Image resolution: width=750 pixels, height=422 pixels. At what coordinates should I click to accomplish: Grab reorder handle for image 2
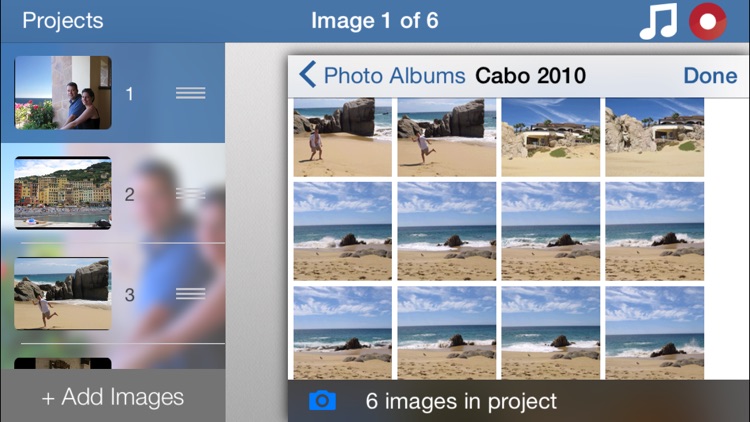coord(190,194)
